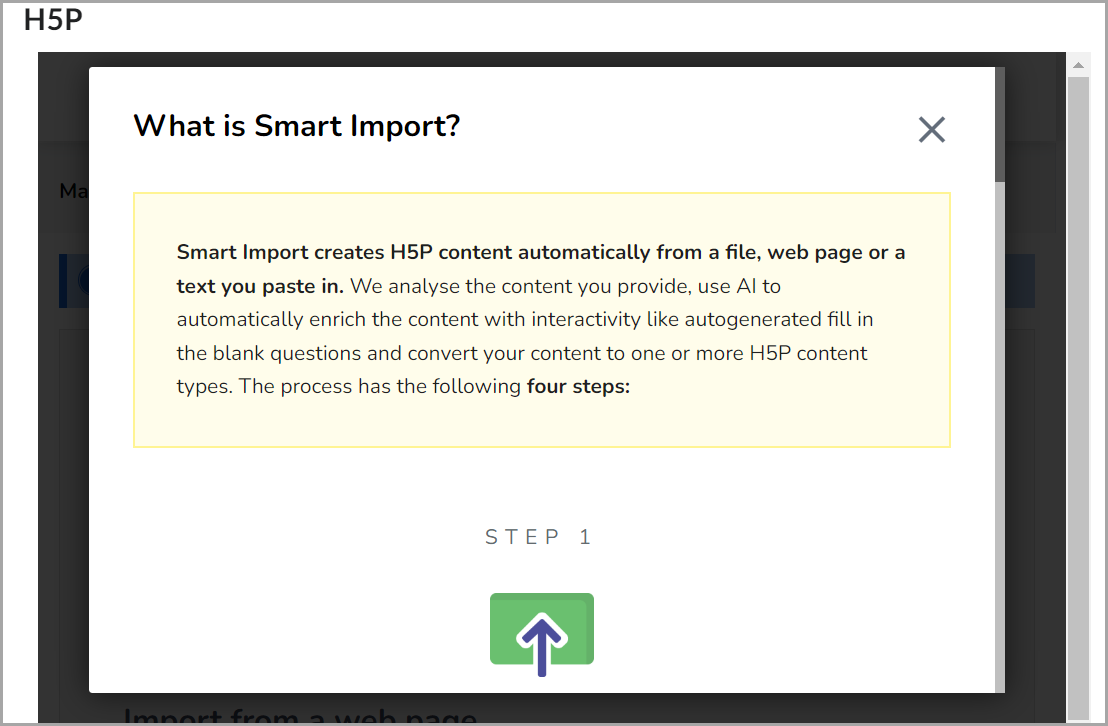
Task: Click the page scrollbar up arrow
Action: click(x=1078, y=65)
